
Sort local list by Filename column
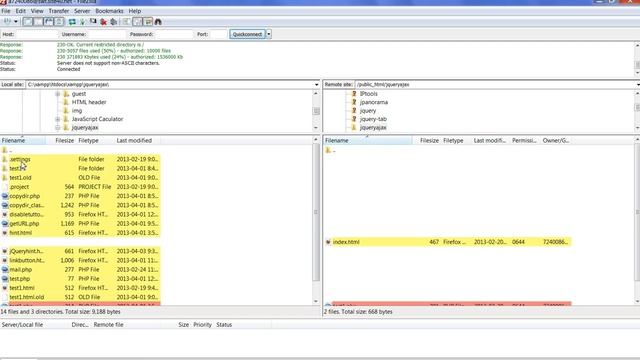click(x=23, y=140)
